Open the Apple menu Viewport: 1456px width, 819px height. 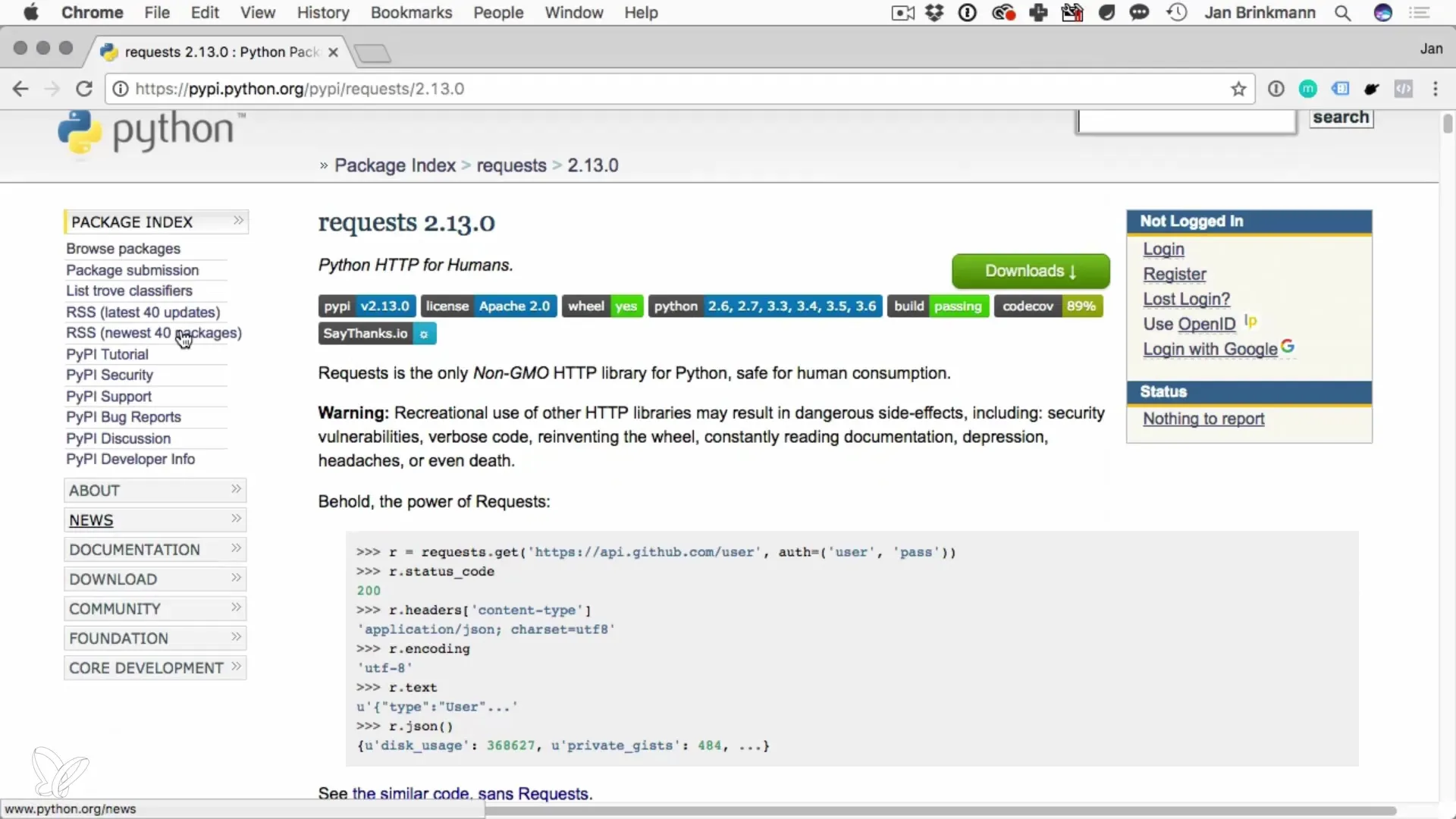[31, 12]
